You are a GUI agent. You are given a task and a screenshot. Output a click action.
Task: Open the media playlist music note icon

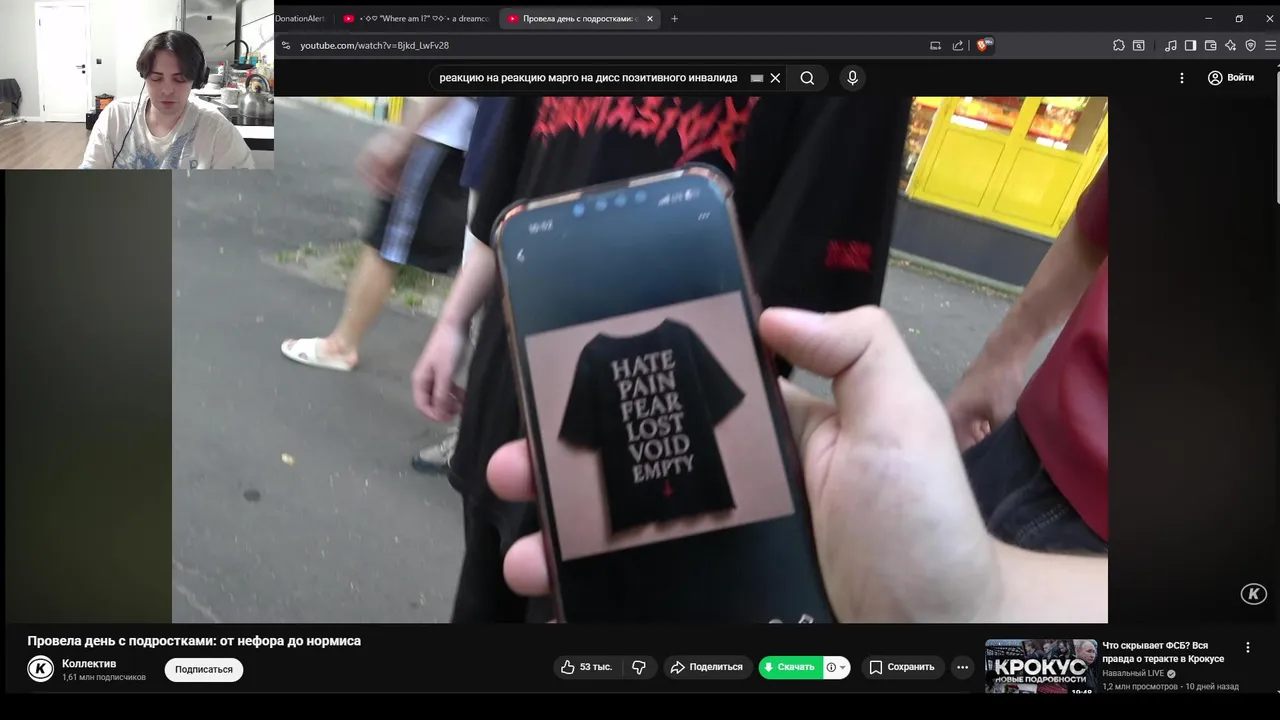(x=1170, y=45)
